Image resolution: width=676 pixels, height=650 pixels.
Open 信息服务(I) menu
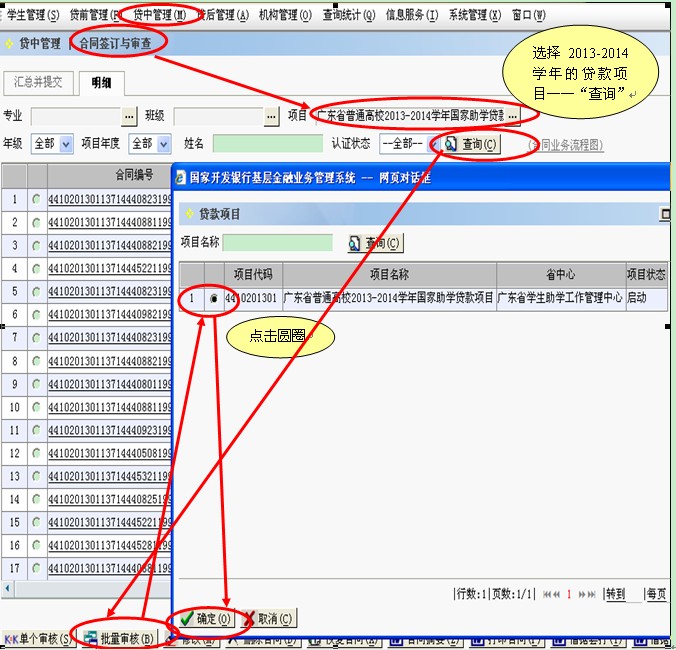[x=412, y=15]
